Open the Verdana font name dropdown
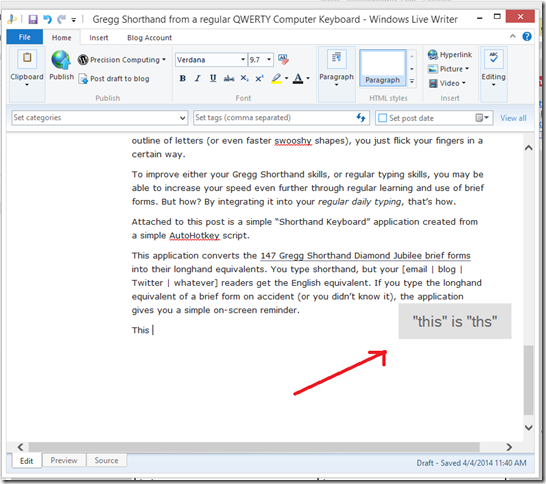546x484 pixels. click(x=243, y=60)
